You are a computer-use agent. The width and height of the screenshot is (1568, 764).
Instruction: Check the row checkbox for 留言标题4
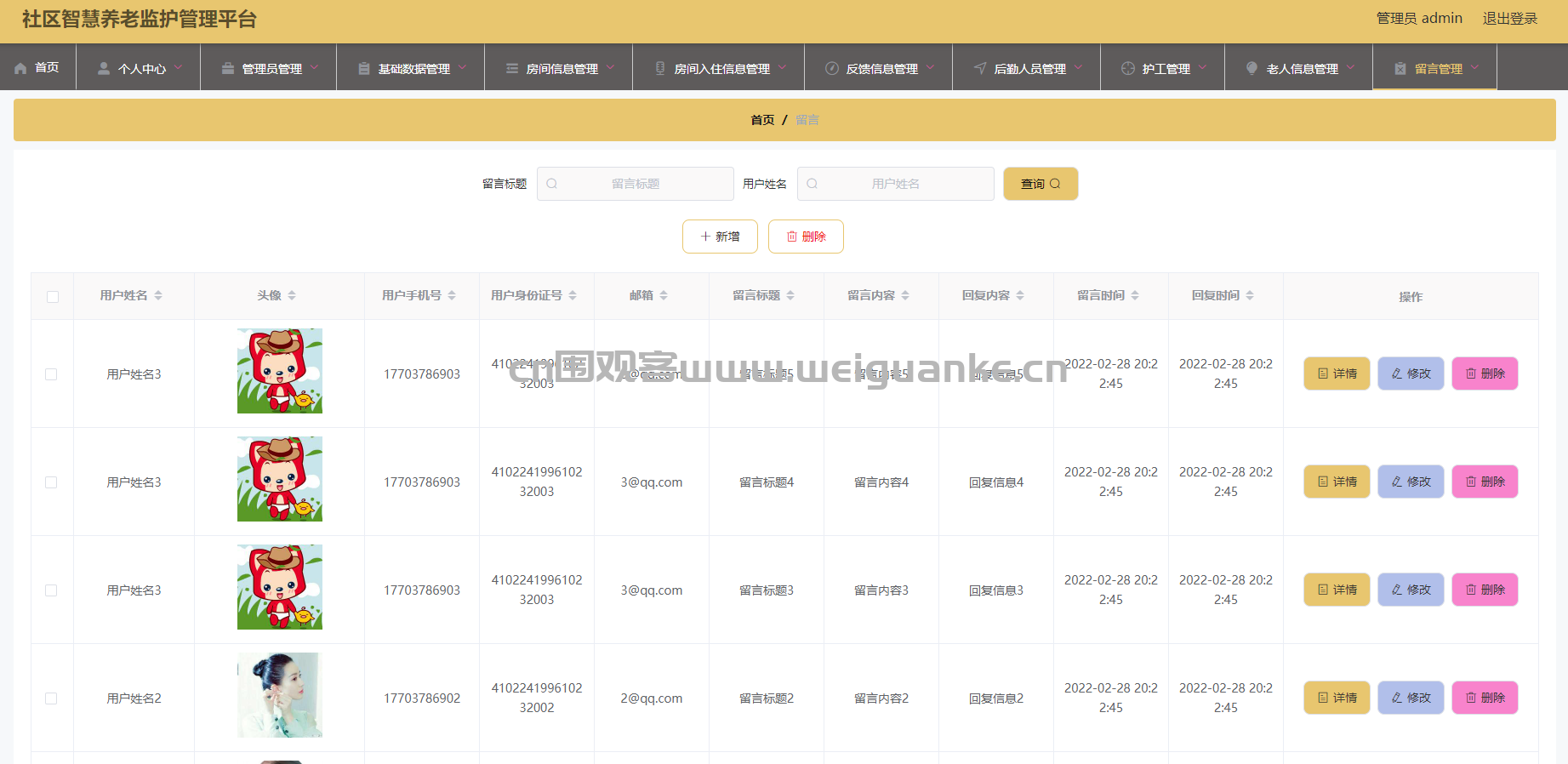51,482
